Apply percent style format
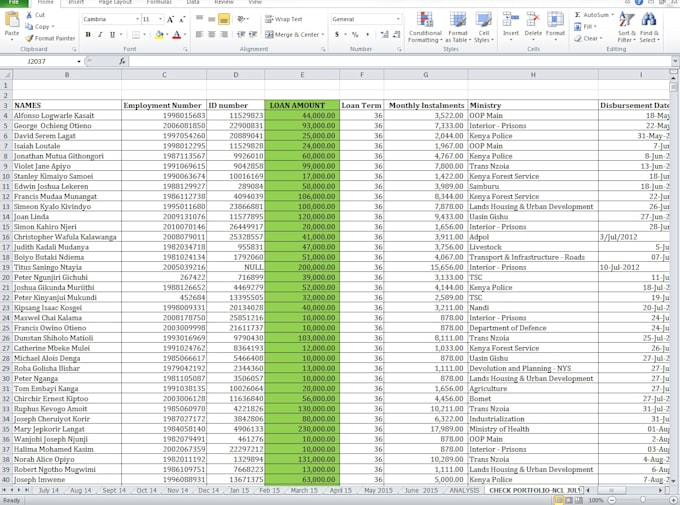Screen dimensions: 680x505 tap(355, 35)
